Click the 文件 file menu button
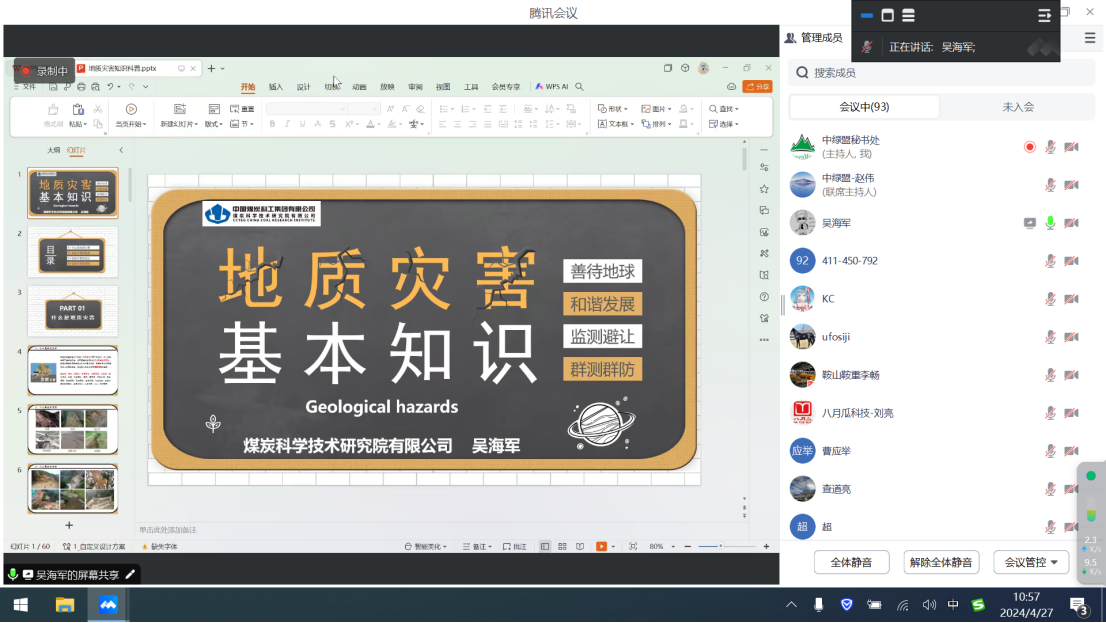This screenshot has height=623, width=1106. coord(25,87)
